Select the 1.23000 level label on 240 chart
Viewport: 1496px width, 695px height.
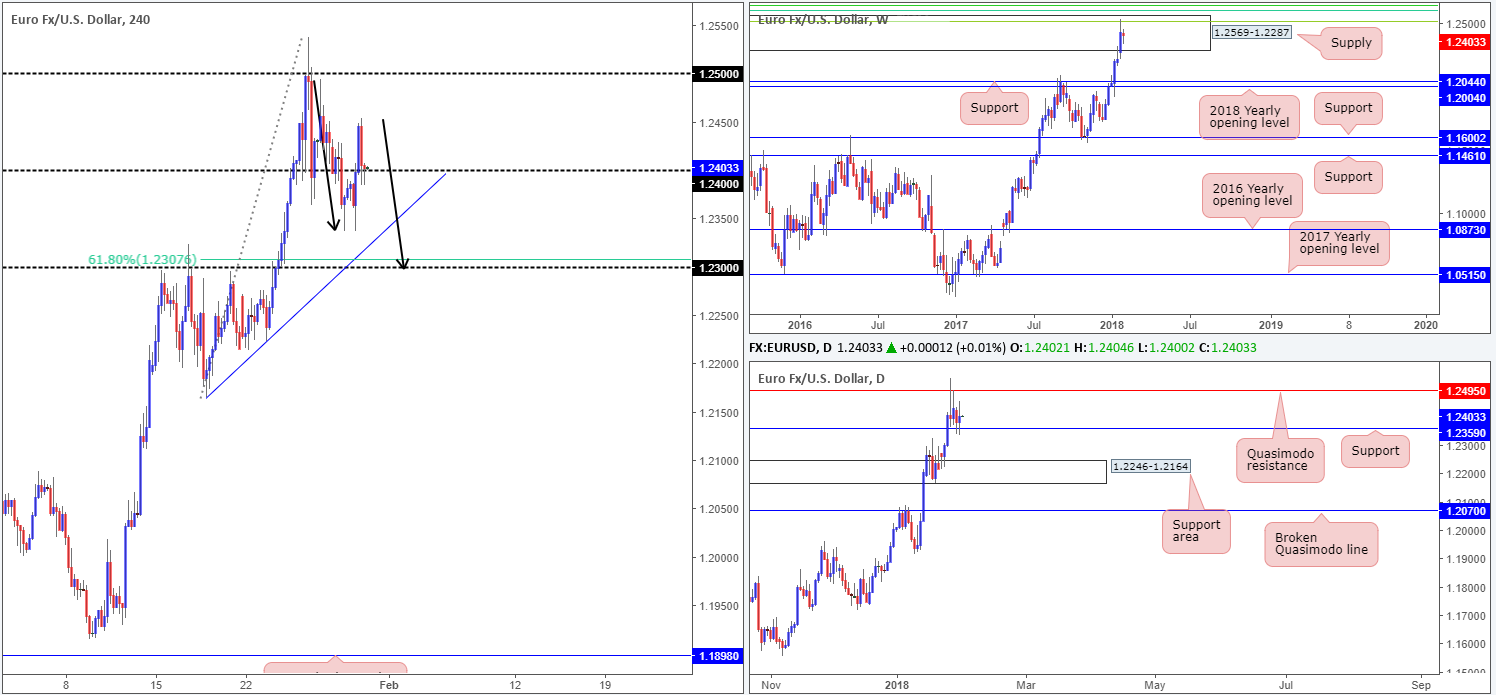click(x=717, y=268)
